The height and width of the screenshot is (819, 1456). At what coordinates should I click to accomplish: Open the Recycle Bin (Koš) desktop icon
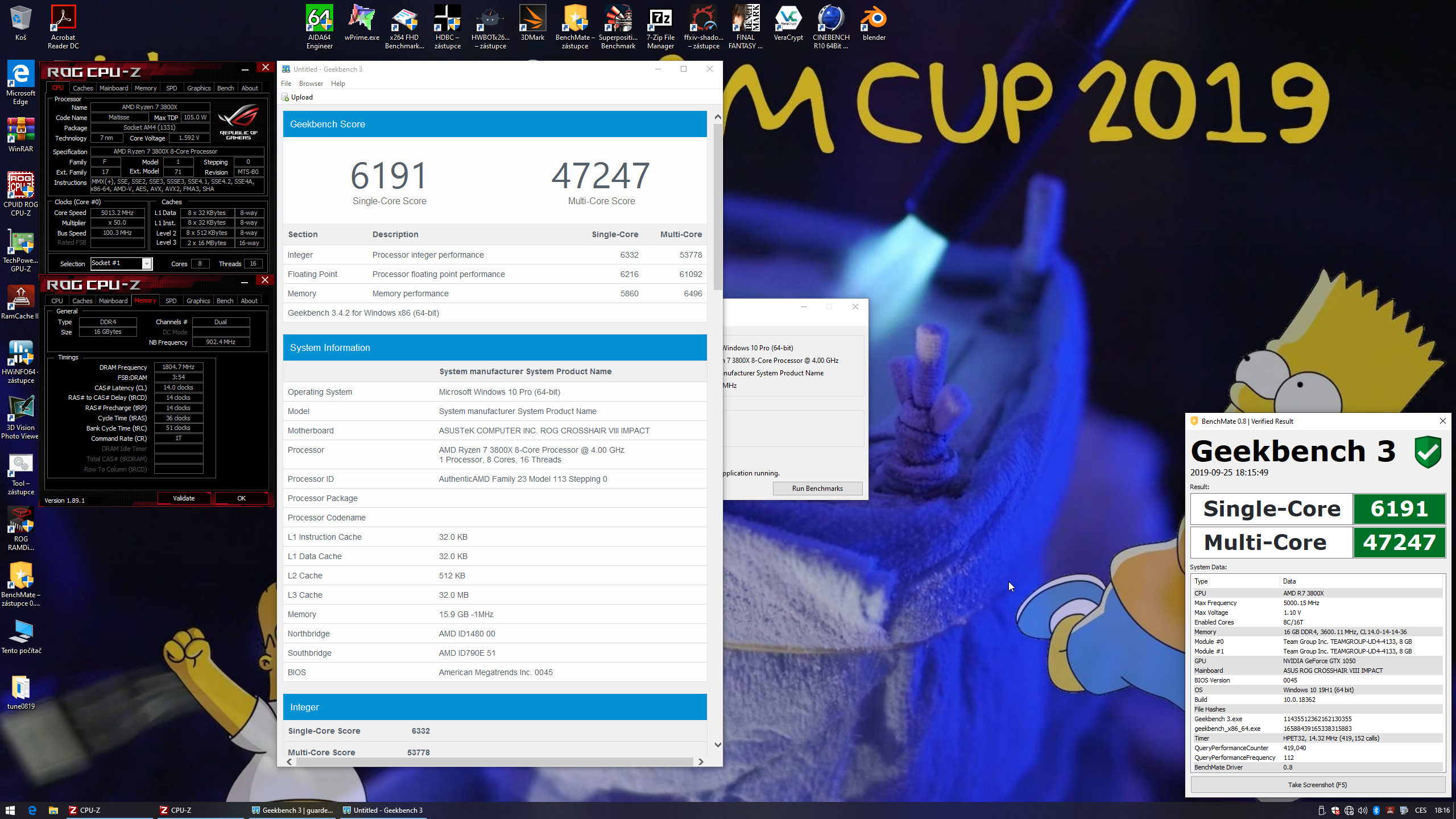pyautogui.click(x=20, y=23)
